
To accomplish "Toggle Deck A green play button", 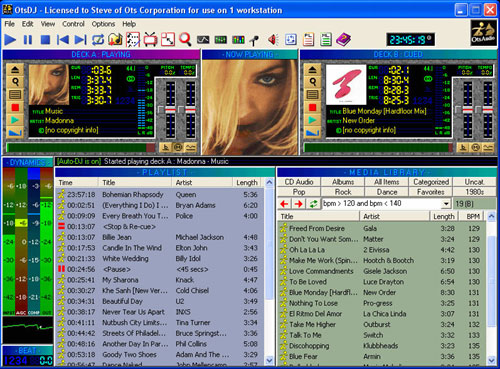I will (15, 120).
